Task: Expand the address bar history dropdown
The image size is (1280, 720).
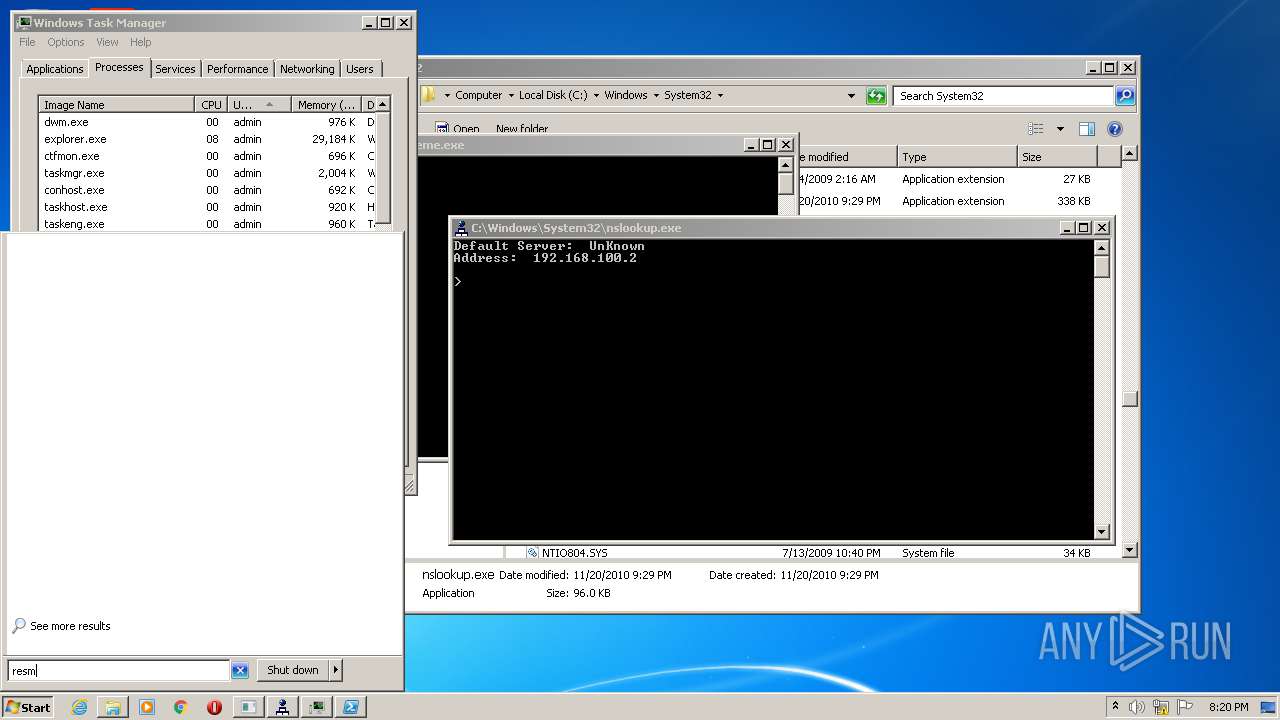Action: 851,96
